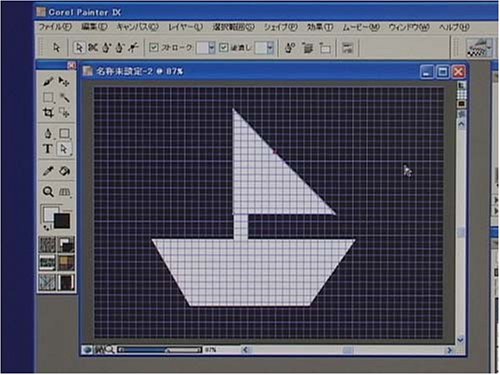The image size is (500, 375).
Task: Open the ムービー (Movie) menu
Action: pyautogui.click(x=361, y=27)
